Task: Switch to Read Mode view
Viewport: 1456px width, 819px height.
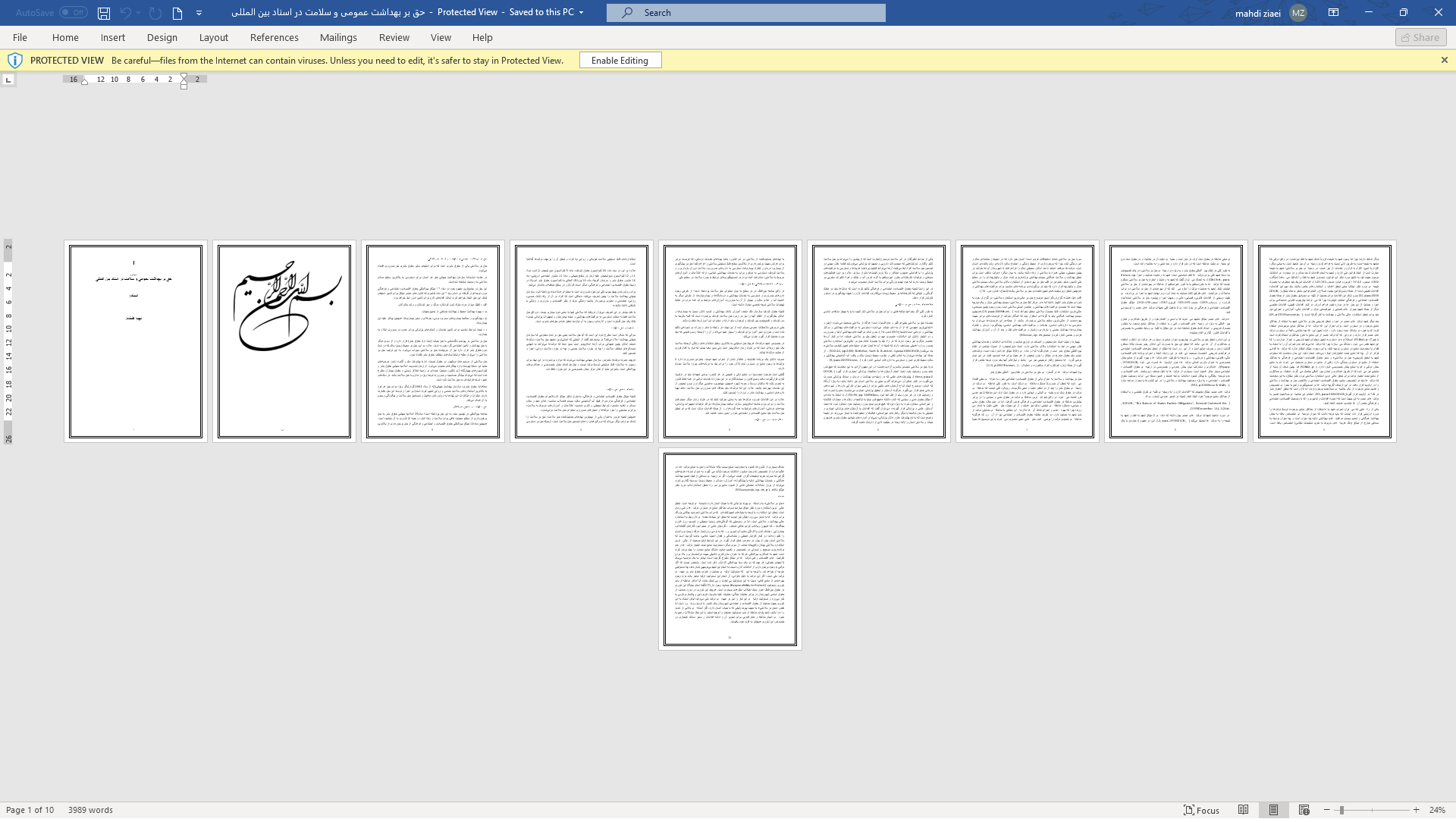Action: point(1243,810)
